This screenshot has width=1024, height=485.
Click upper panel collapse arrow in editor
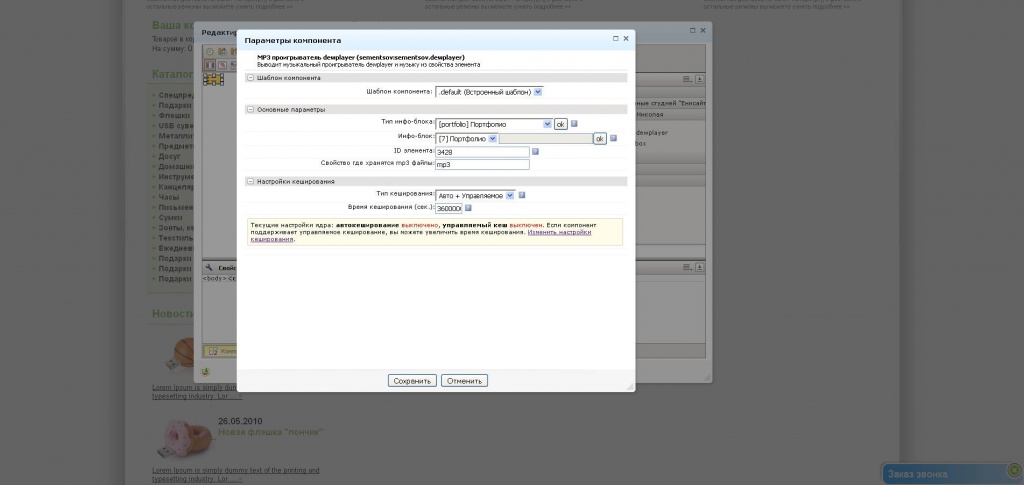(699, 79)
